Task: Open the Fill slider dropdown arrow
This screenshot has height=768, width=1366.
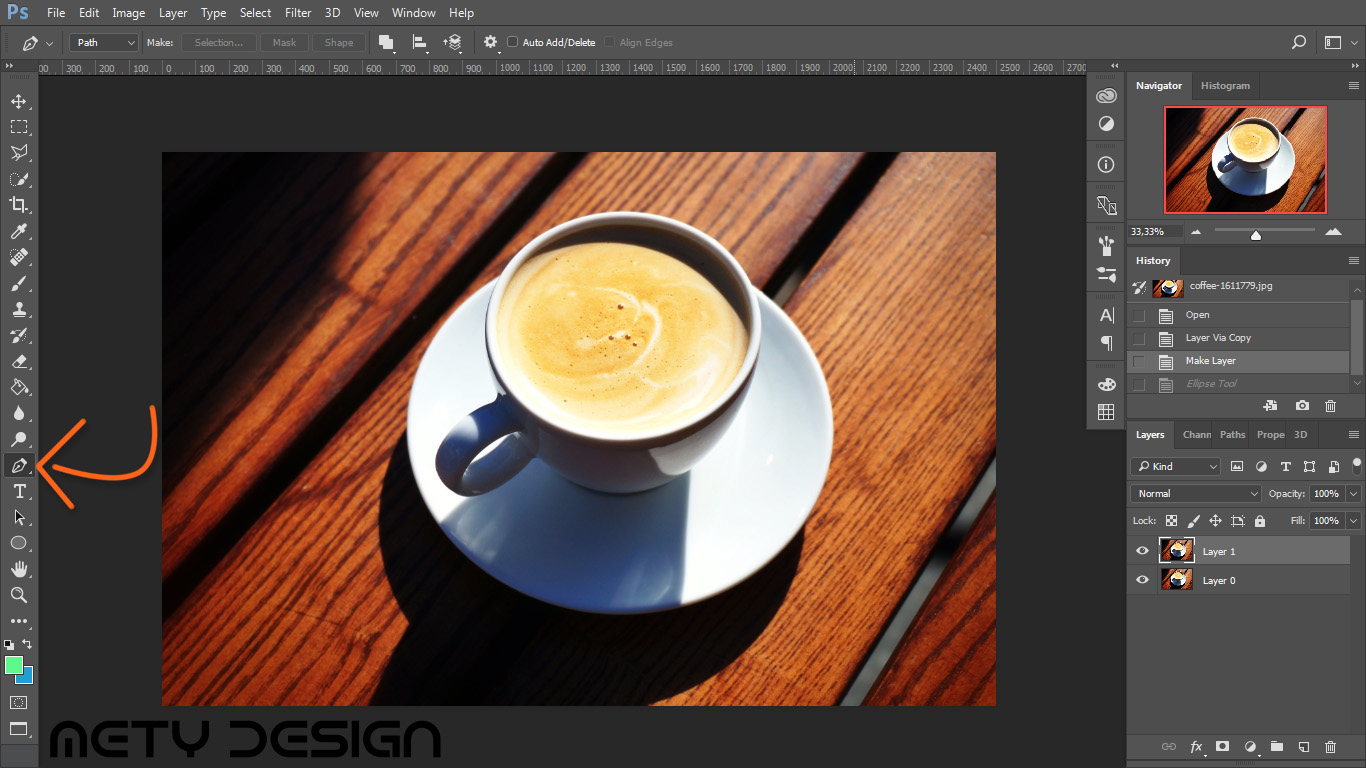Action: click(x=1354, y=520)
